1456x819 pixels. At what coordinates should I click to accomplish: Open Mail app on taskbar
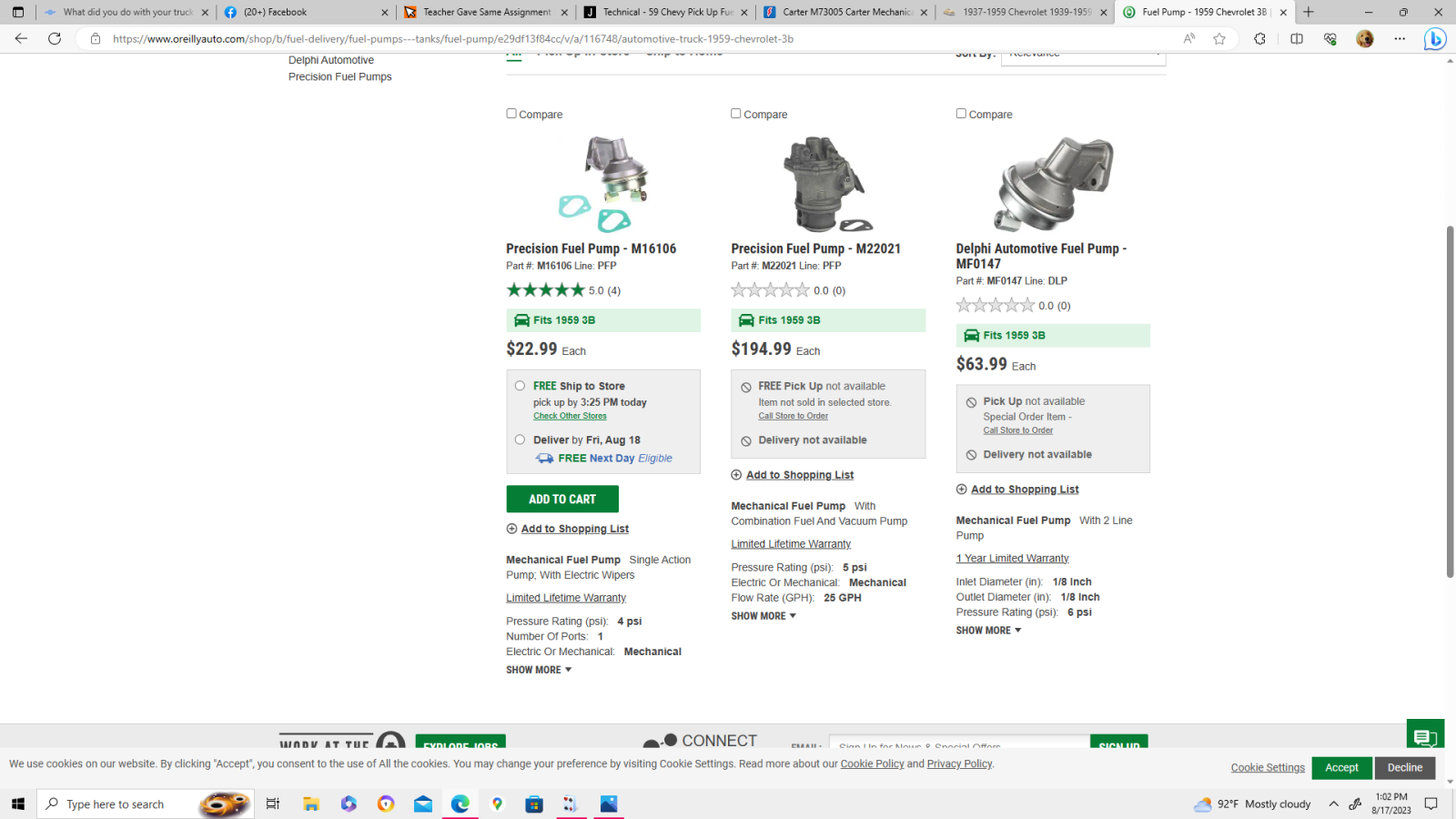point(423,804)
